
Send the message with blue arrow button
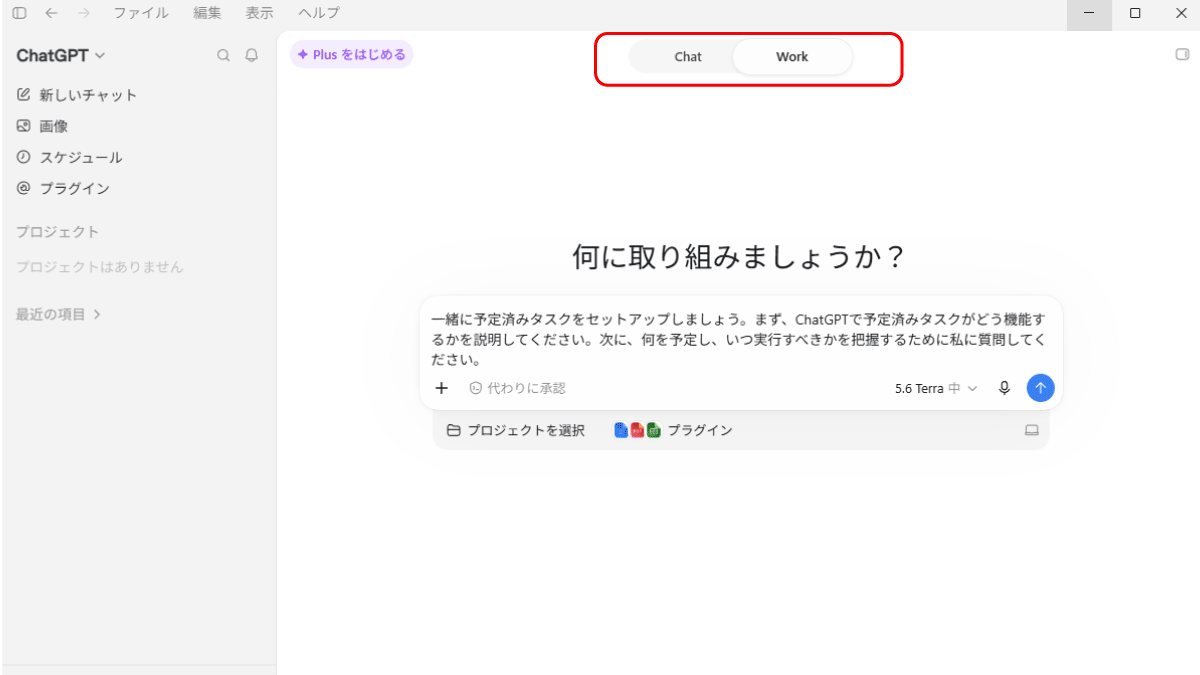1040,388
